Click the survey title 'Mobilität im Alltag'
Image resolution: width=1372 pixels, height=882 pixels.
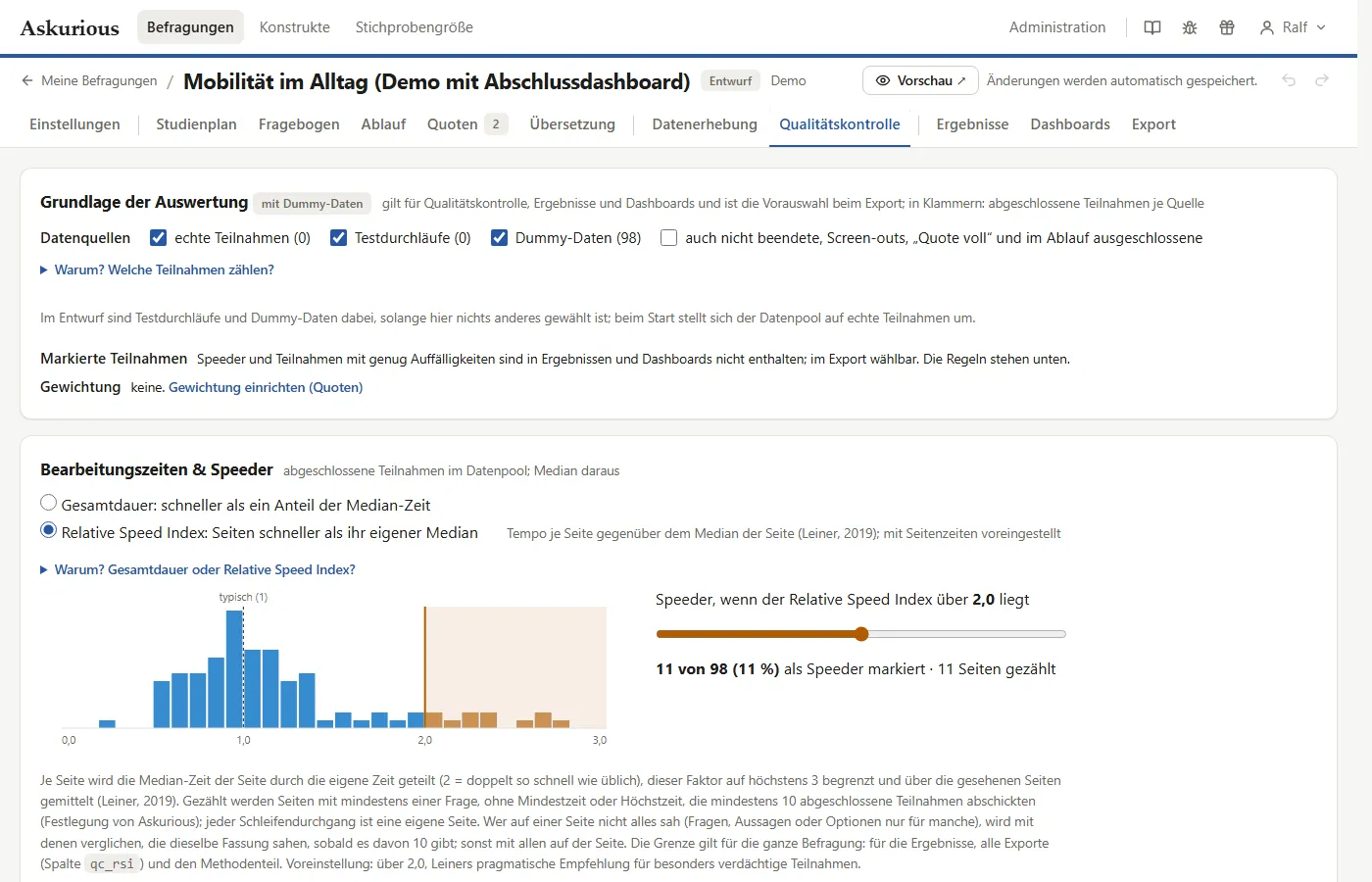(x=437, y=81)
